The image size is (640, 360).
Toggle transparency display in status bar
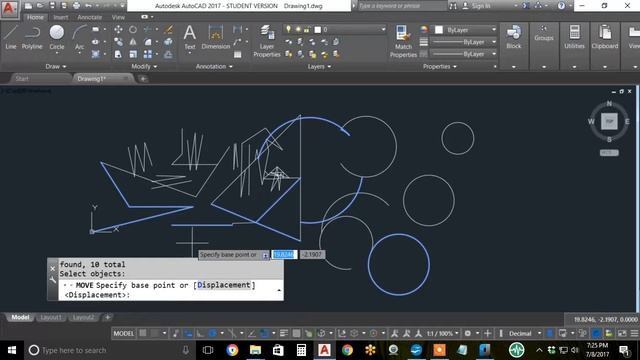click(x=297, y=333)
